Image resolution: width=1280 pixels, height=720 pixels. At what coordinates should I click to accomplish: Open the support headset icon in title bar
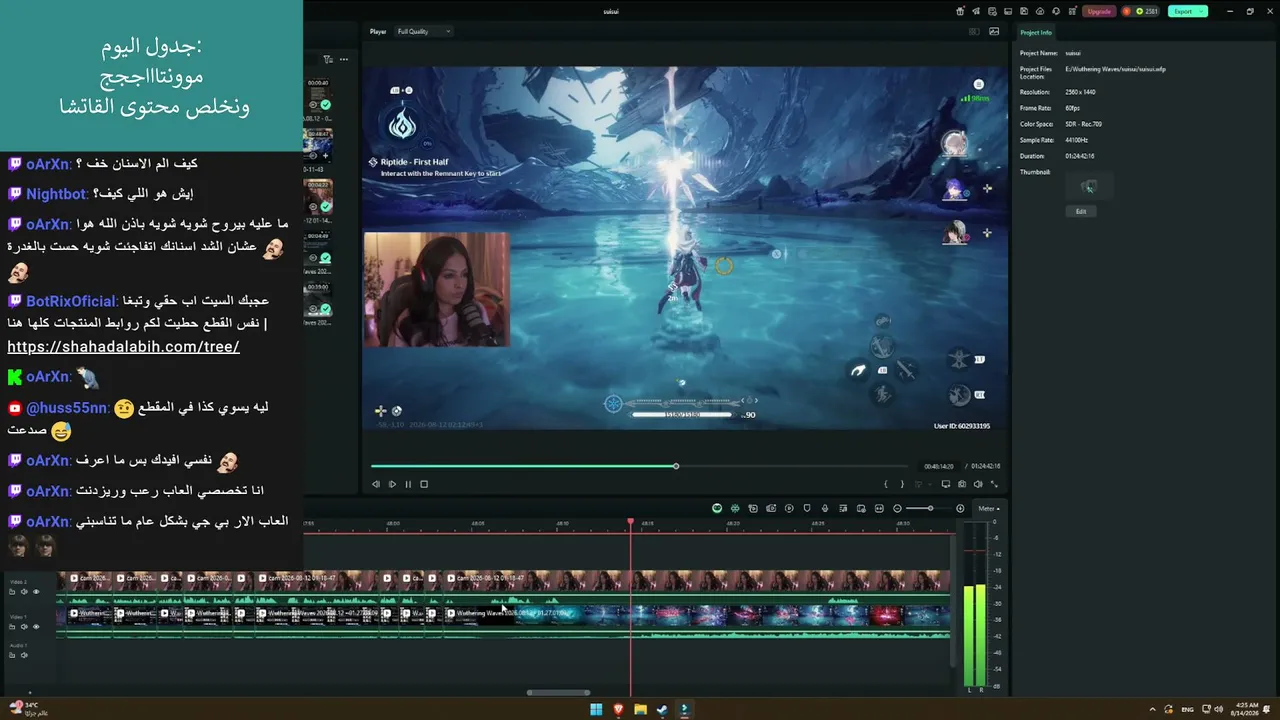1056,11
